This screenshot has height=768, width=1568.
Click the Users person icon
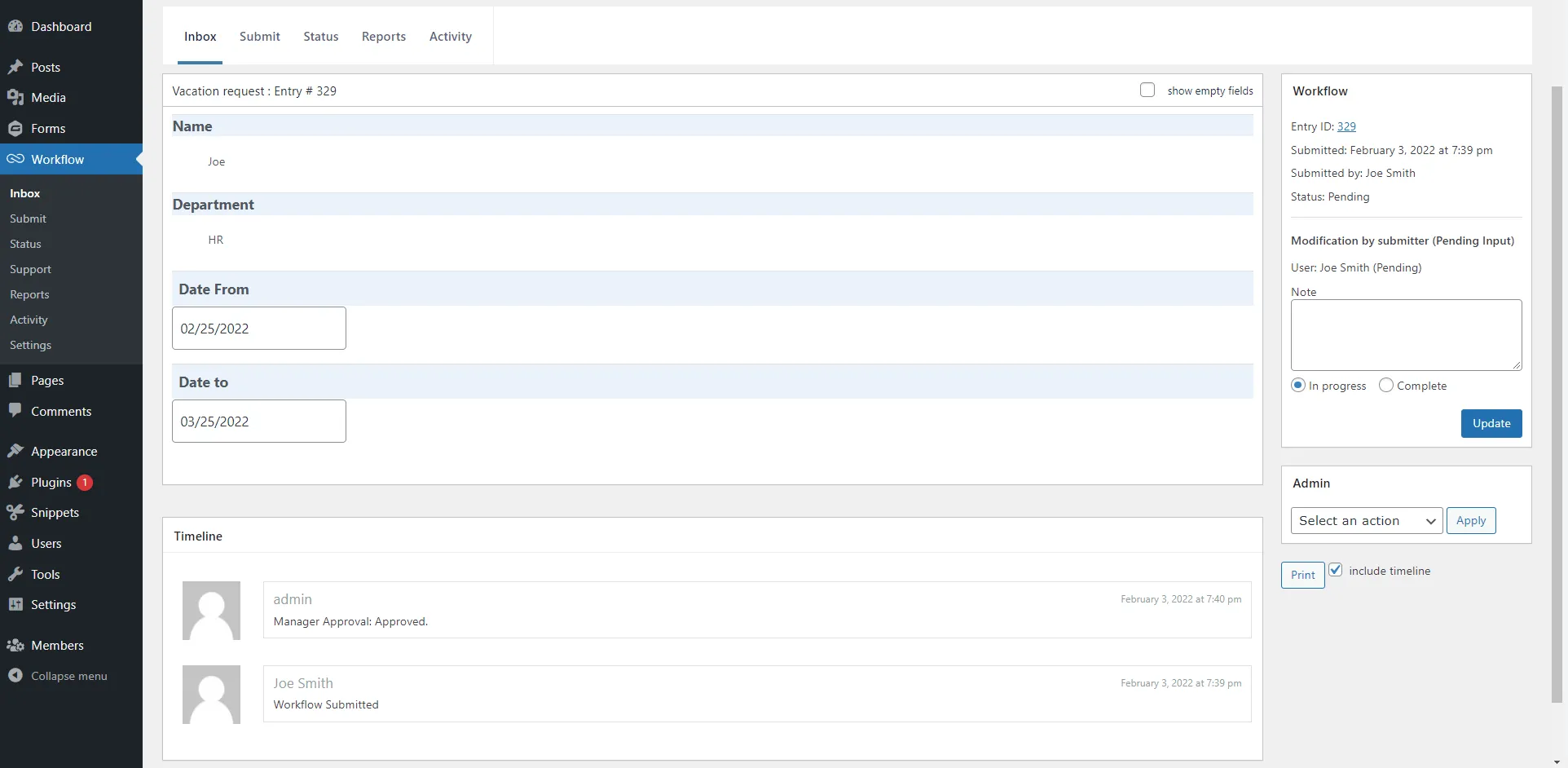(15, 543)
